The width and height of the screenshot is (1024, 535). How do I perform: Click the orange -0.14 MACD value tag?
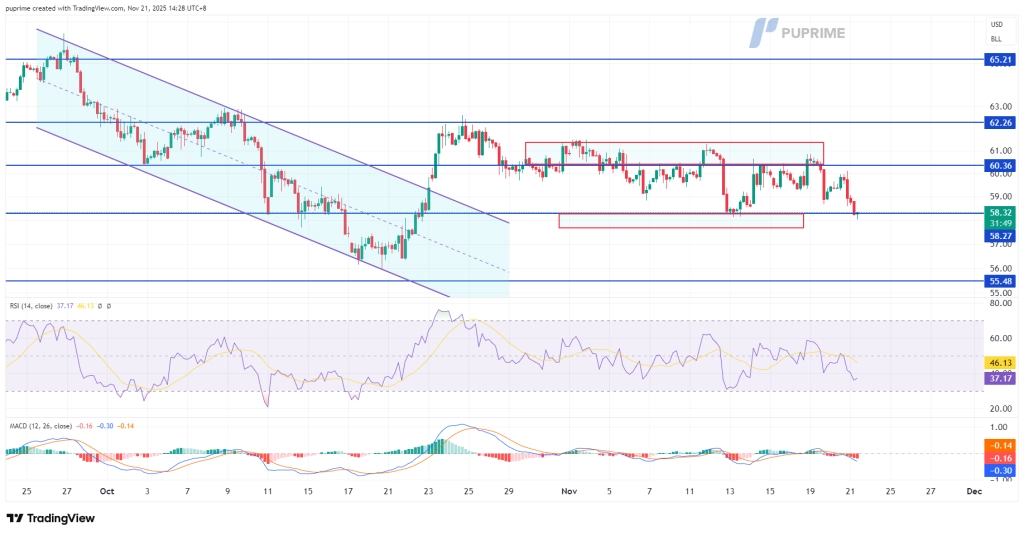tap(1000, 445)
